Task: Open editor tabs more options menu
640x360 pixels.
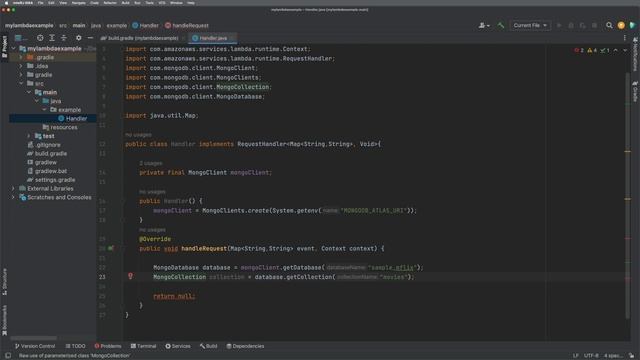Action: point(624,38)
